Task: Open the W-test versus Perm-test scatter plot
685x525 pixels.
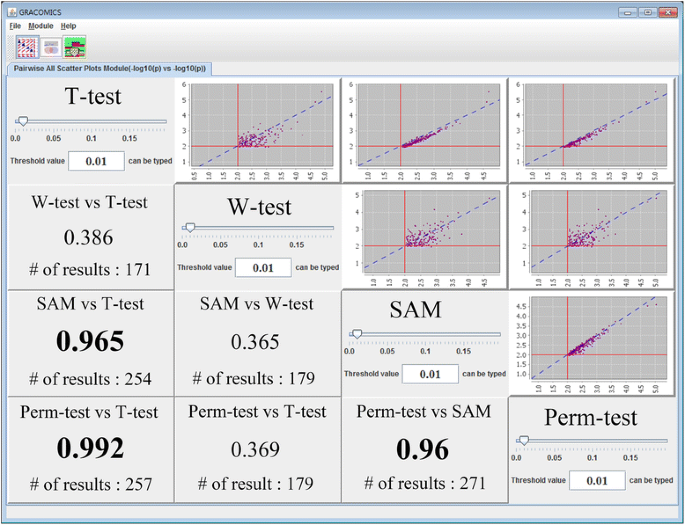Action: [592, 237]
